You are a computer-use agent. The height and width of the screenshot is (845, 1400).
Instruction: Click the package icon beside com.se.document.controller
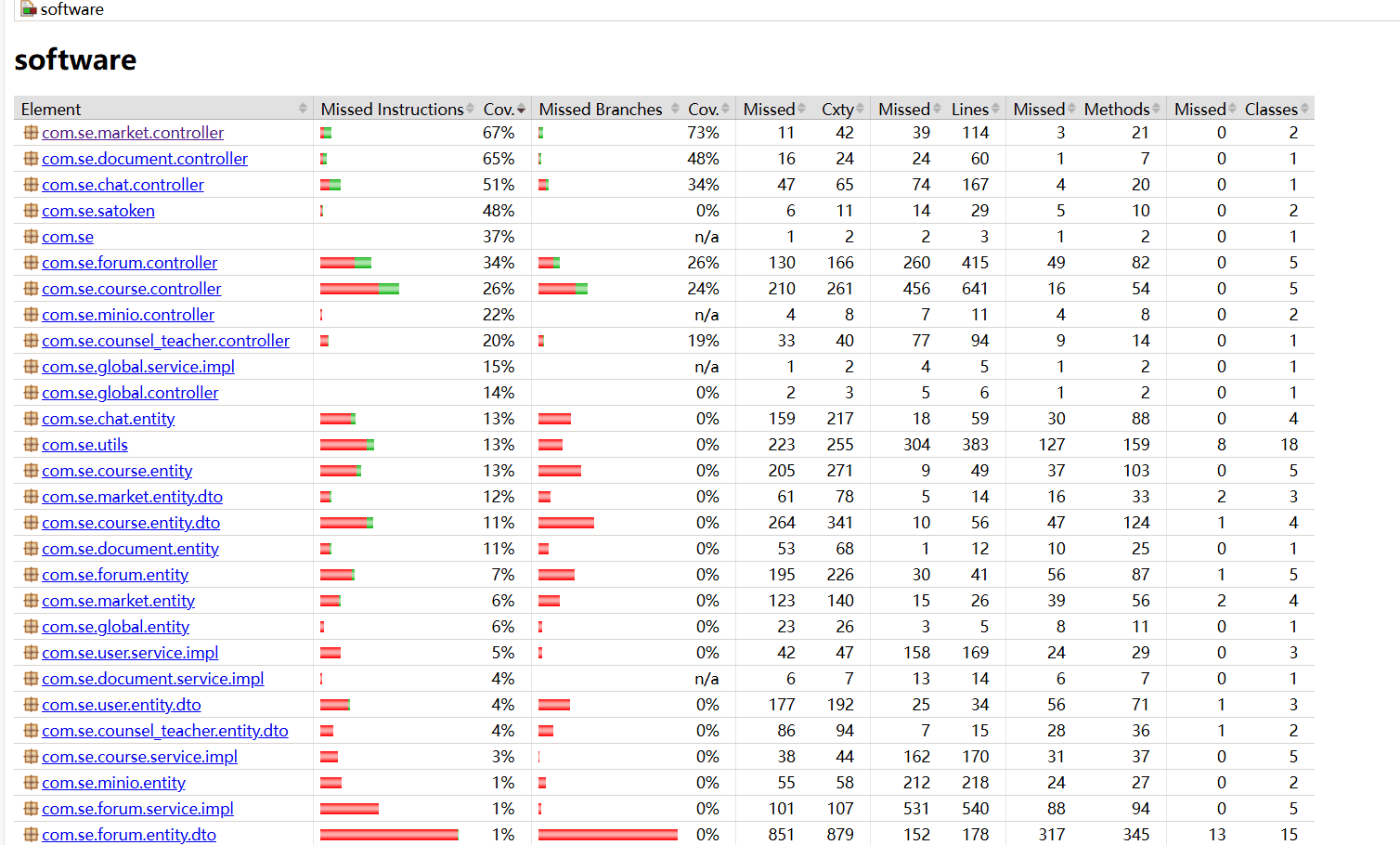click(x=31, y=159)
